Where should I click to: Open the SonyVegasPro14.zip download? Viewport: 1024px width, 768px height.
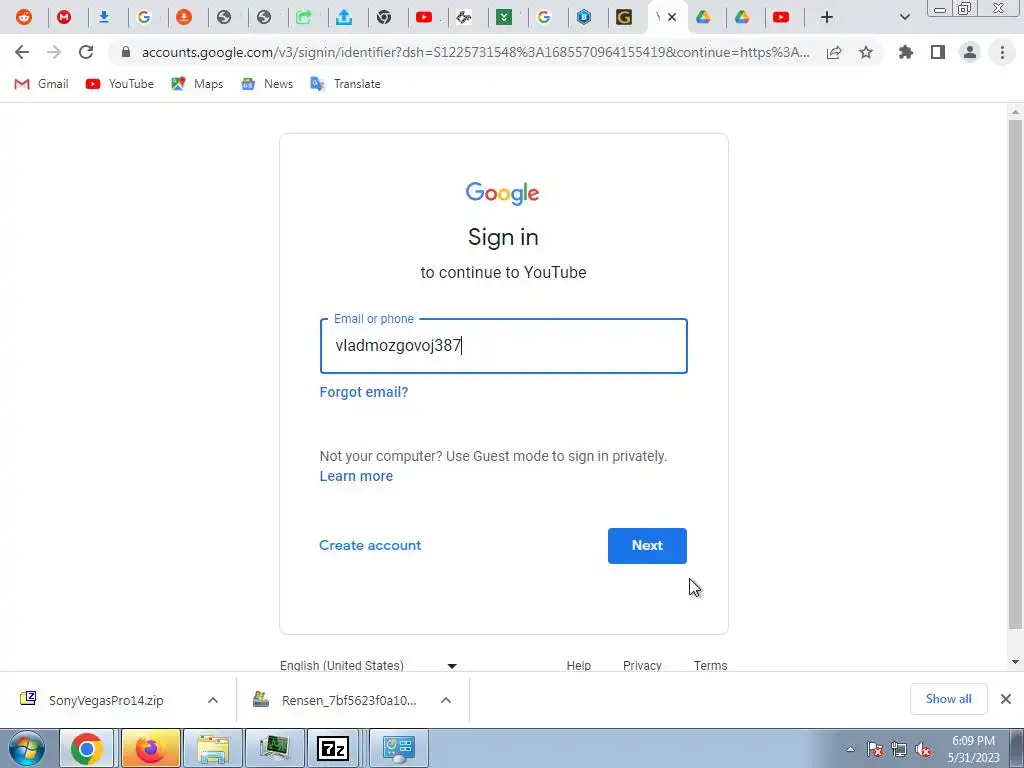click(x=104, y=700)
